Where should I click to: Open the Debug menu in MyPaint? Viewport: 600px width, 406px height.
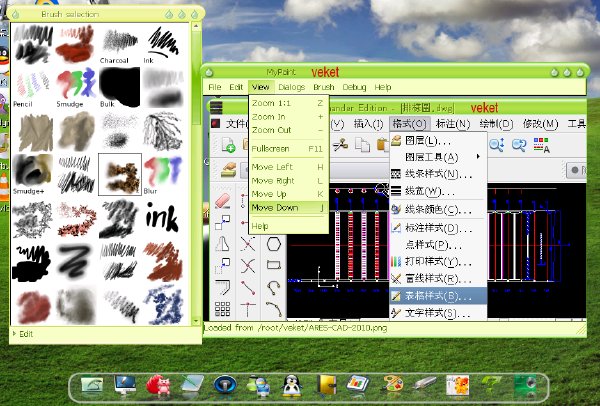[354, 87]
